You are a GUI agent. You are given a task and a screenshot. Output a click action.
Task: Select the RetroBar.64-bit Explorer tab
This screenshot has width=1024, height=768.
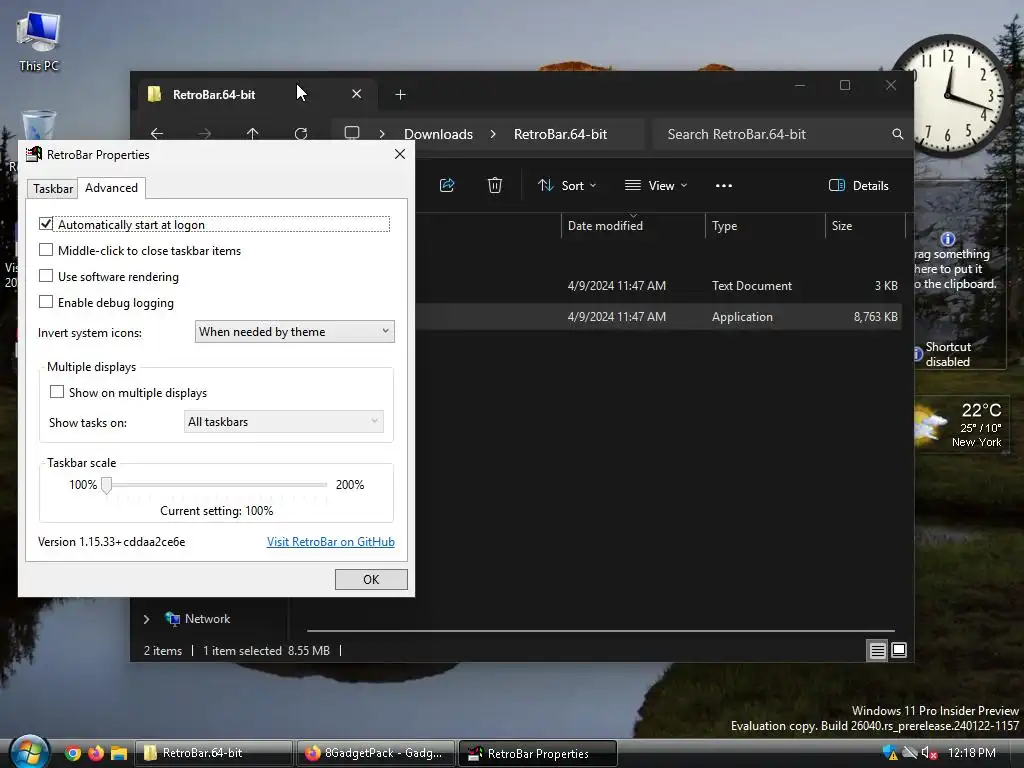coord(257,95)
